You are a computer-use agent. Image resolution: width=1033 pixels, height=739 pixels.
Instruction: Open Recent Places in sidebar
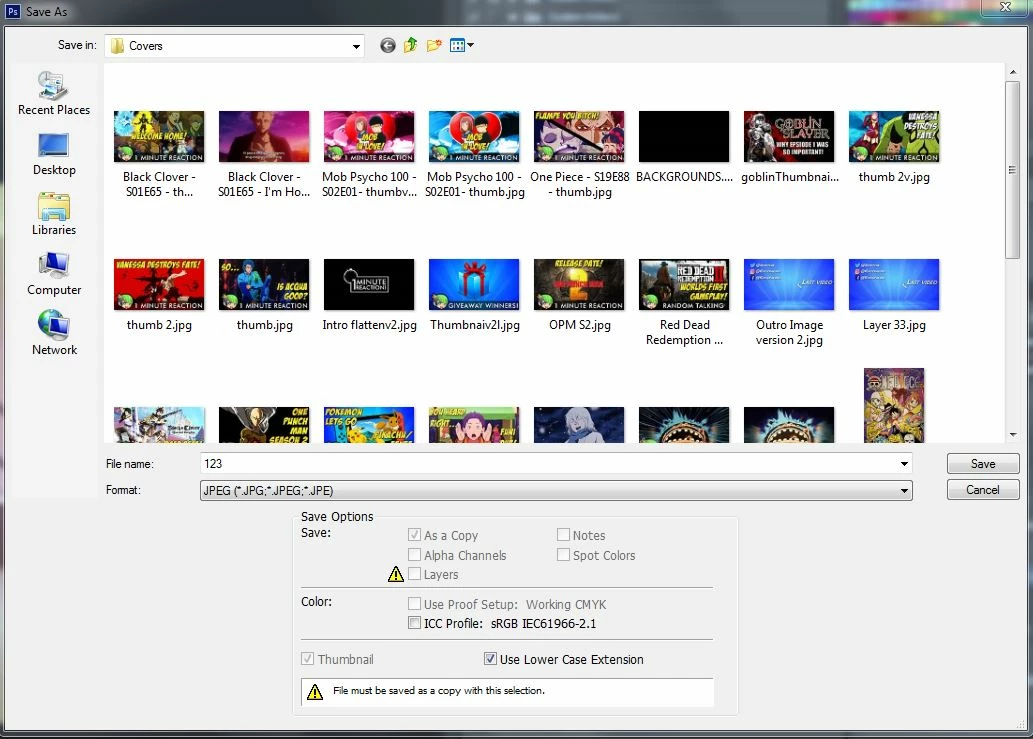pos(54,94)
